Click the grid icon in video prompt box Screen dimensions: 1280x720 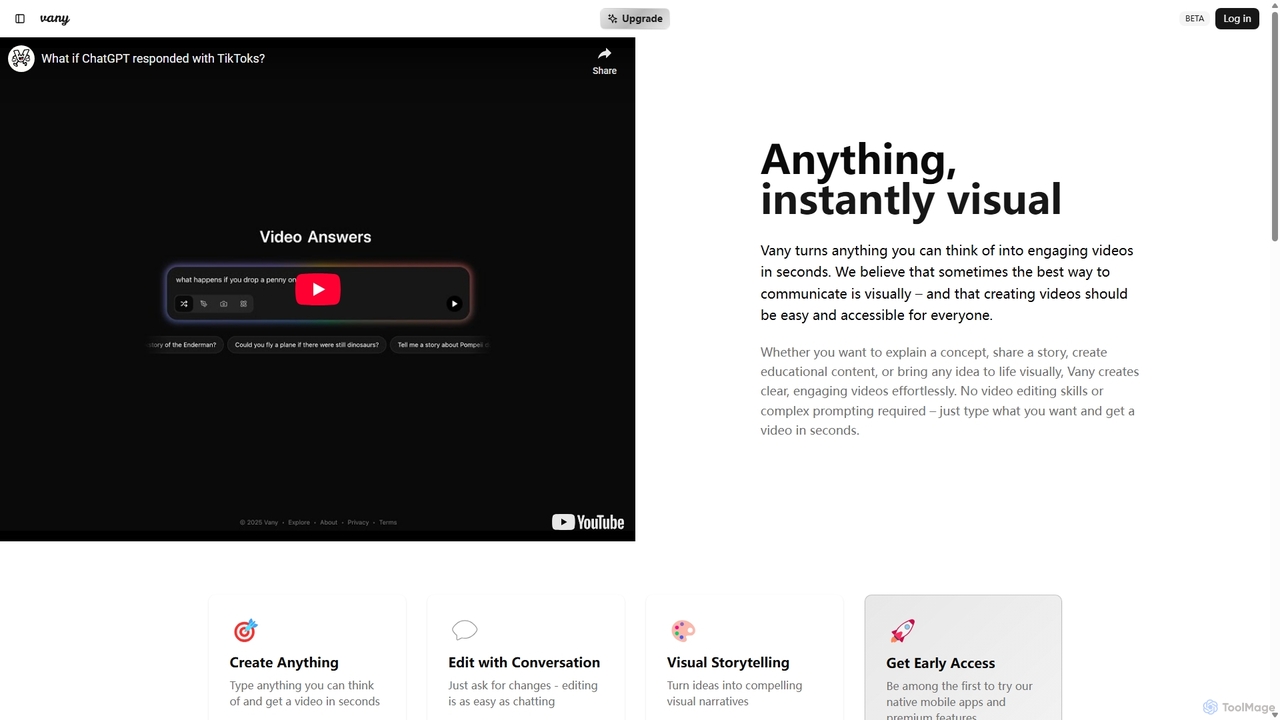click(243, 304)
